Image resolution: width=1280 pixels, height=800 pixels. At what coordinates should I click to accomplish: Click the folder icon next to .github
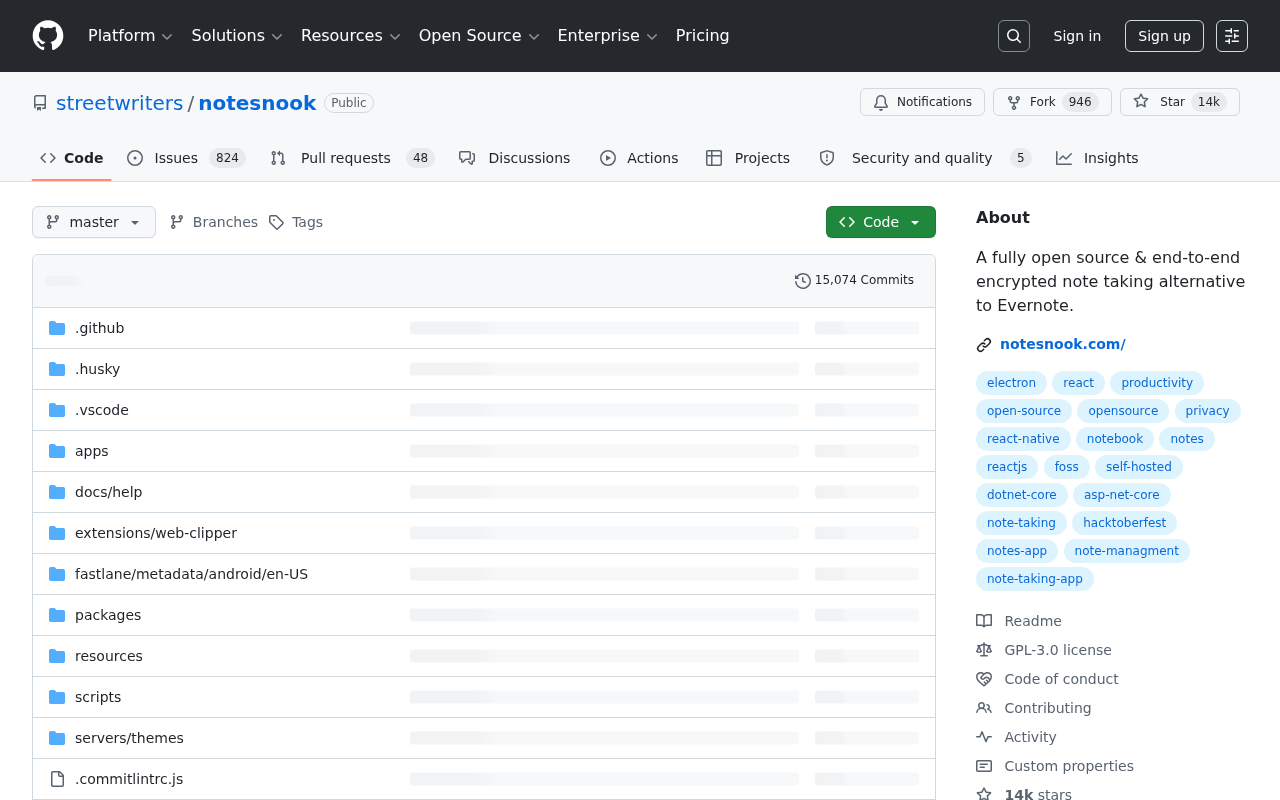[57, 328]
